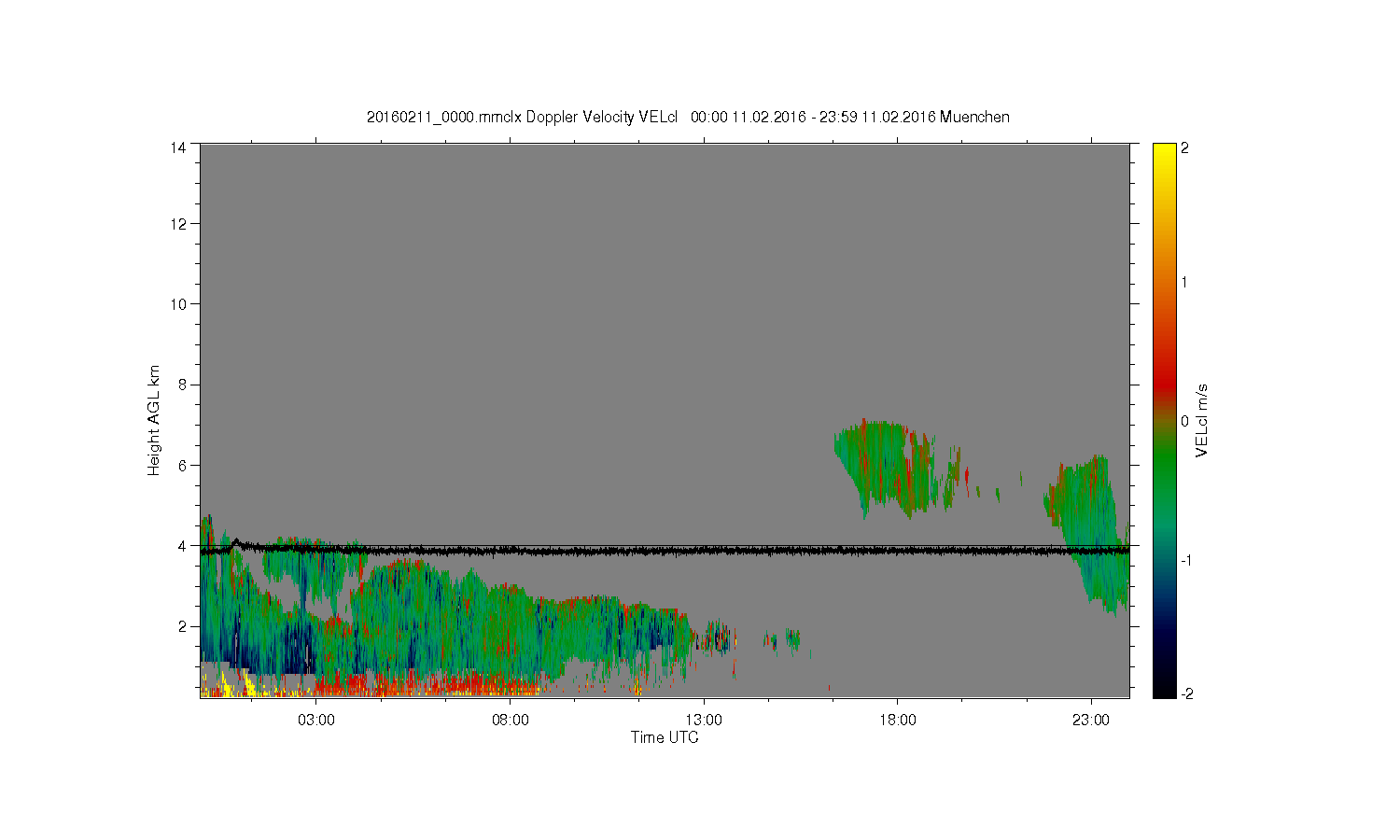Click the height axis tick label 14
This screenshot has height=840, width=1400.
point(178,147)
